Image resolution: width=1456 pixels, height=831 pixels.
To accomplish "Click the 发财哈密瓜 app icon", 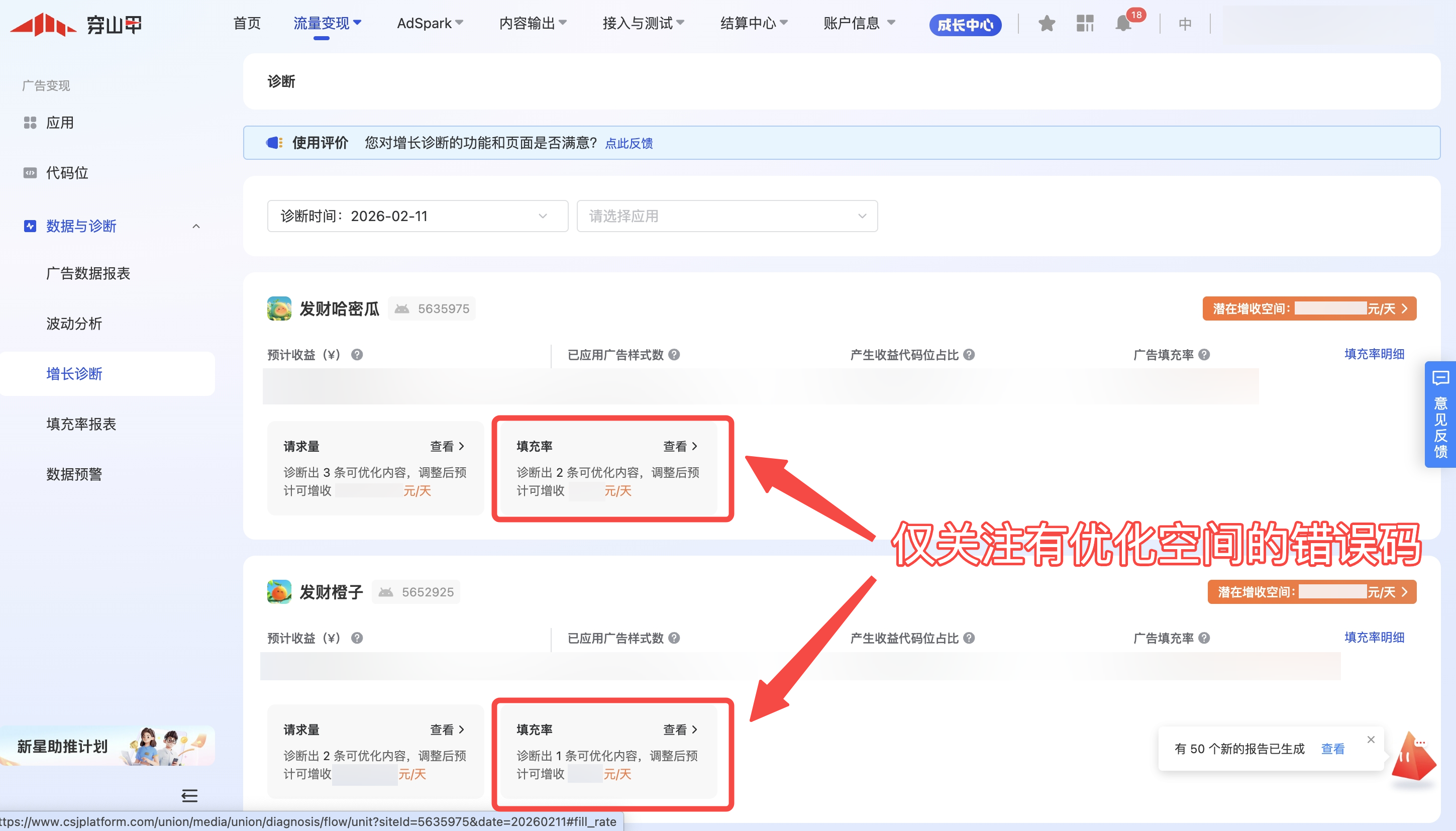I will click(279, 309).
